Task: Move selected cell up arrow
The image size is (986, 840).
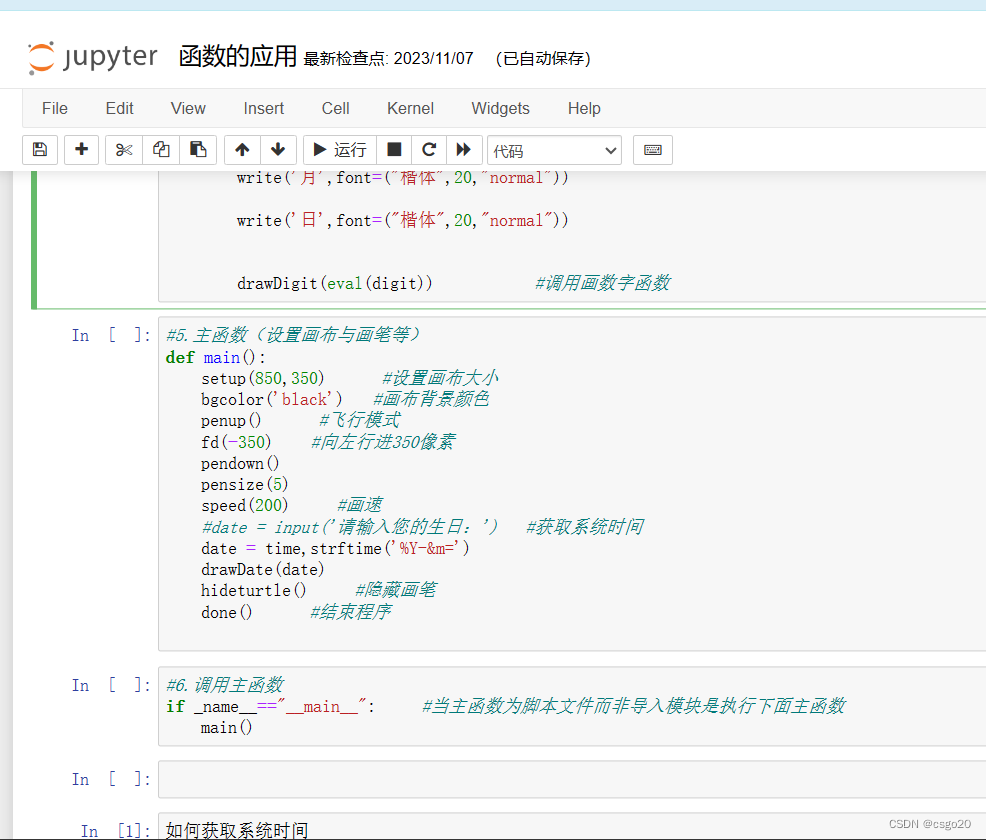Action: (242, 150)
